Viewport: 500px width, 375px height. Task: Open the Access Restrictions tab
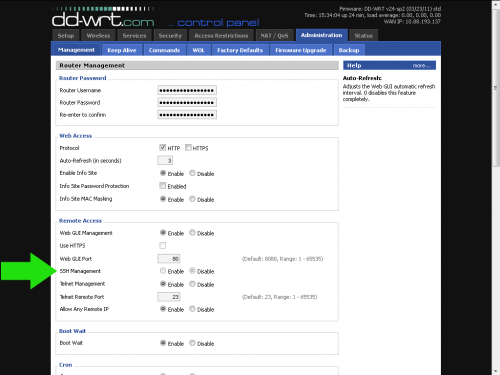221,36
